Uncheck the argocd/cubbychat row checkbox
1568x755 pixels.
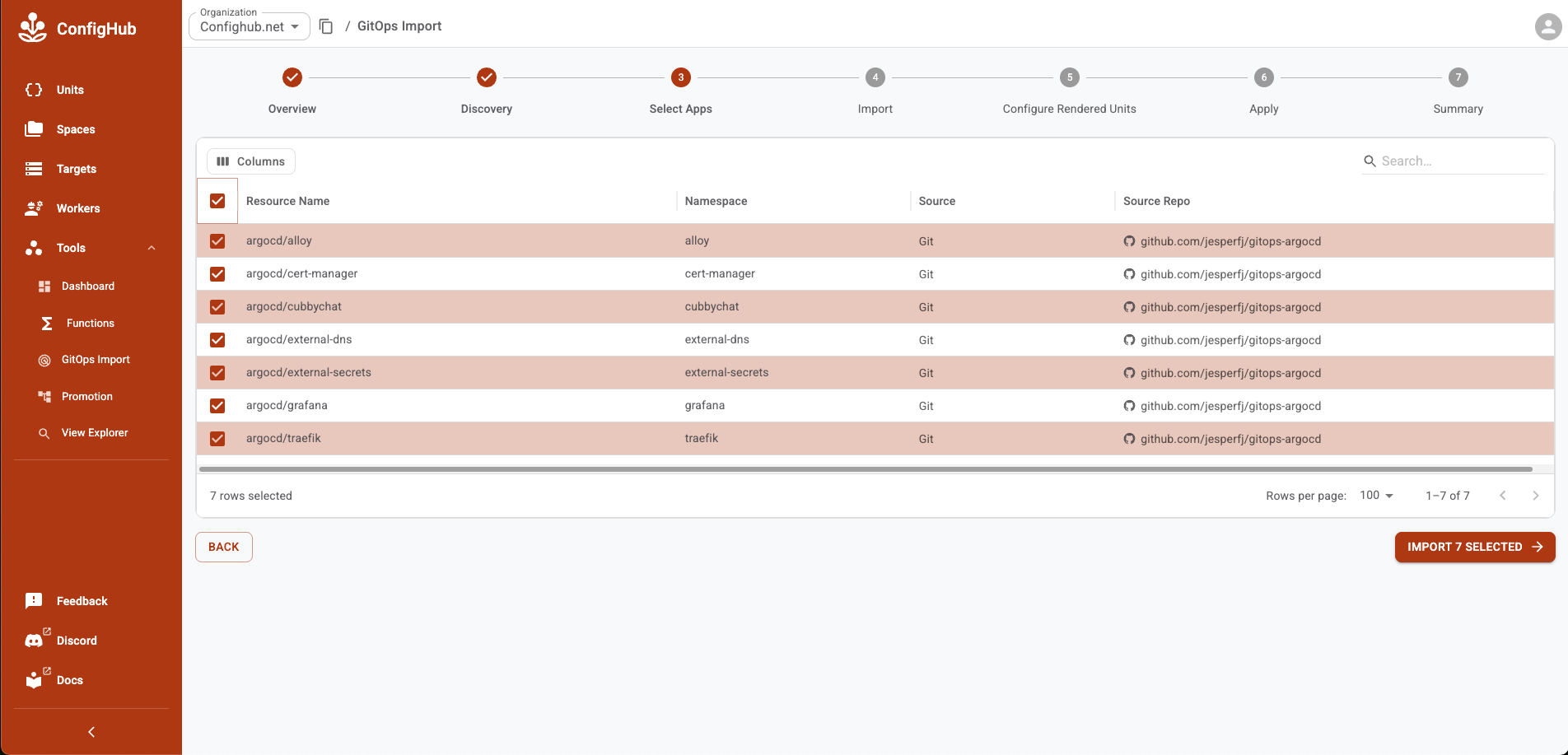coord(217,307)
